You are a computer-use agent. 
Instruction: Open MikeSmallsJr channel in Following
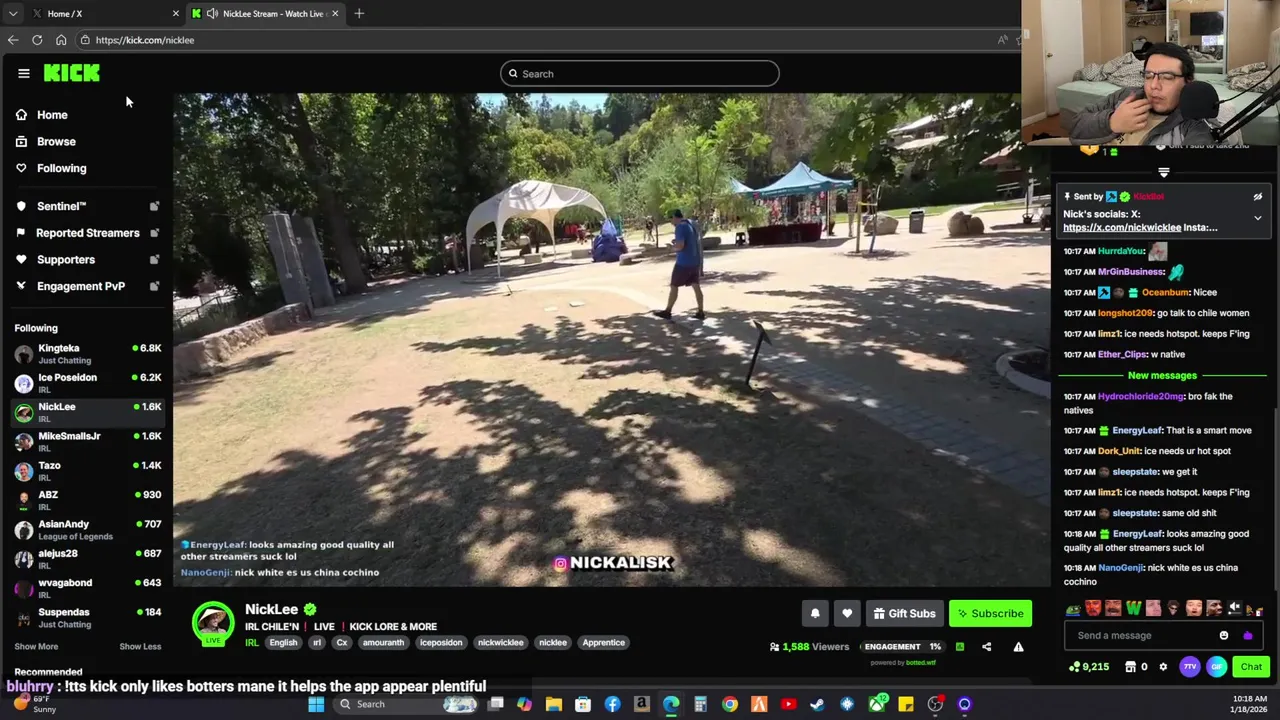coord(88,442)
